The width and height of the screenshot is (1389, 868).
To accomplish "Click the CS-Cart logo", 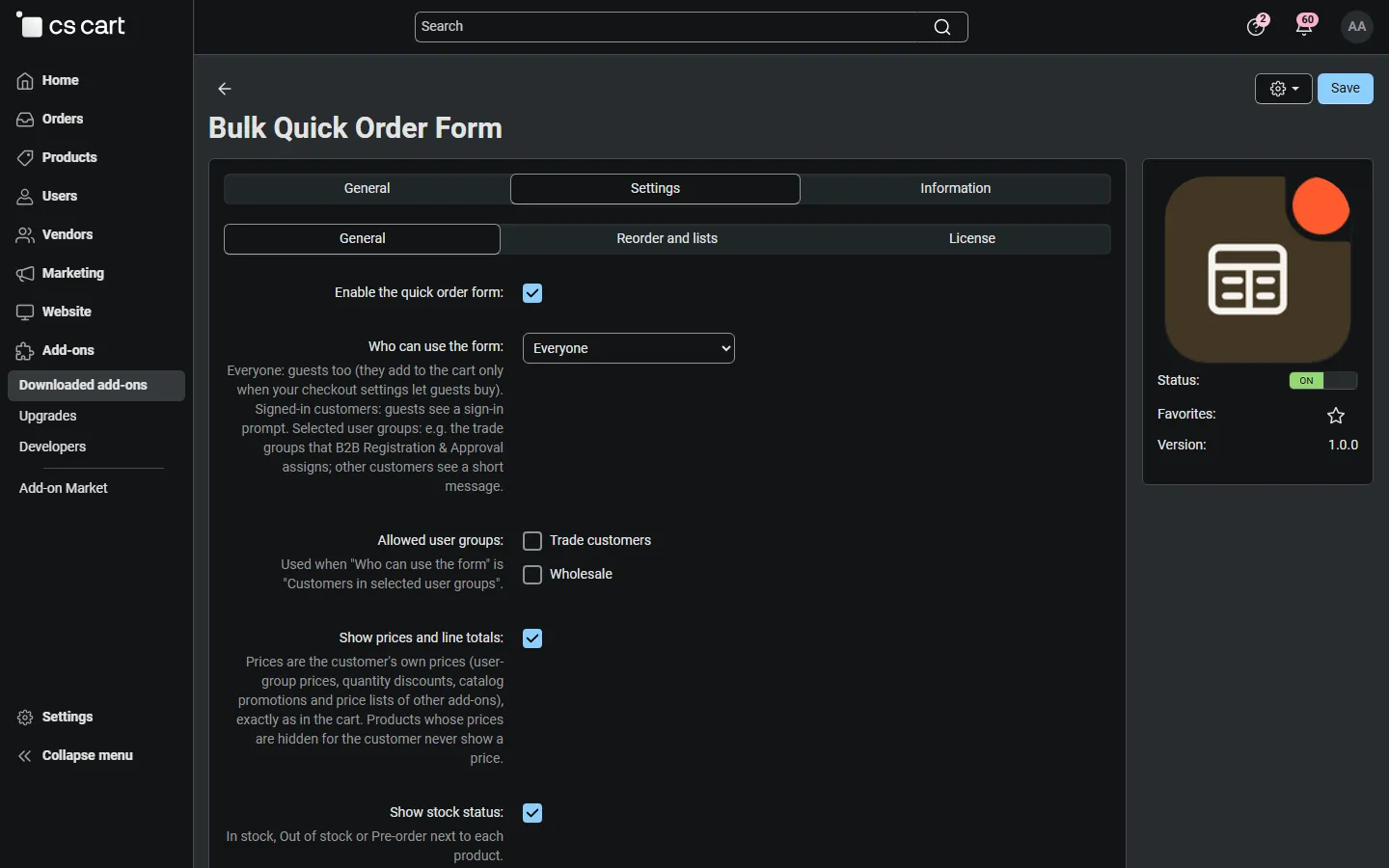I will coord(71,26).
